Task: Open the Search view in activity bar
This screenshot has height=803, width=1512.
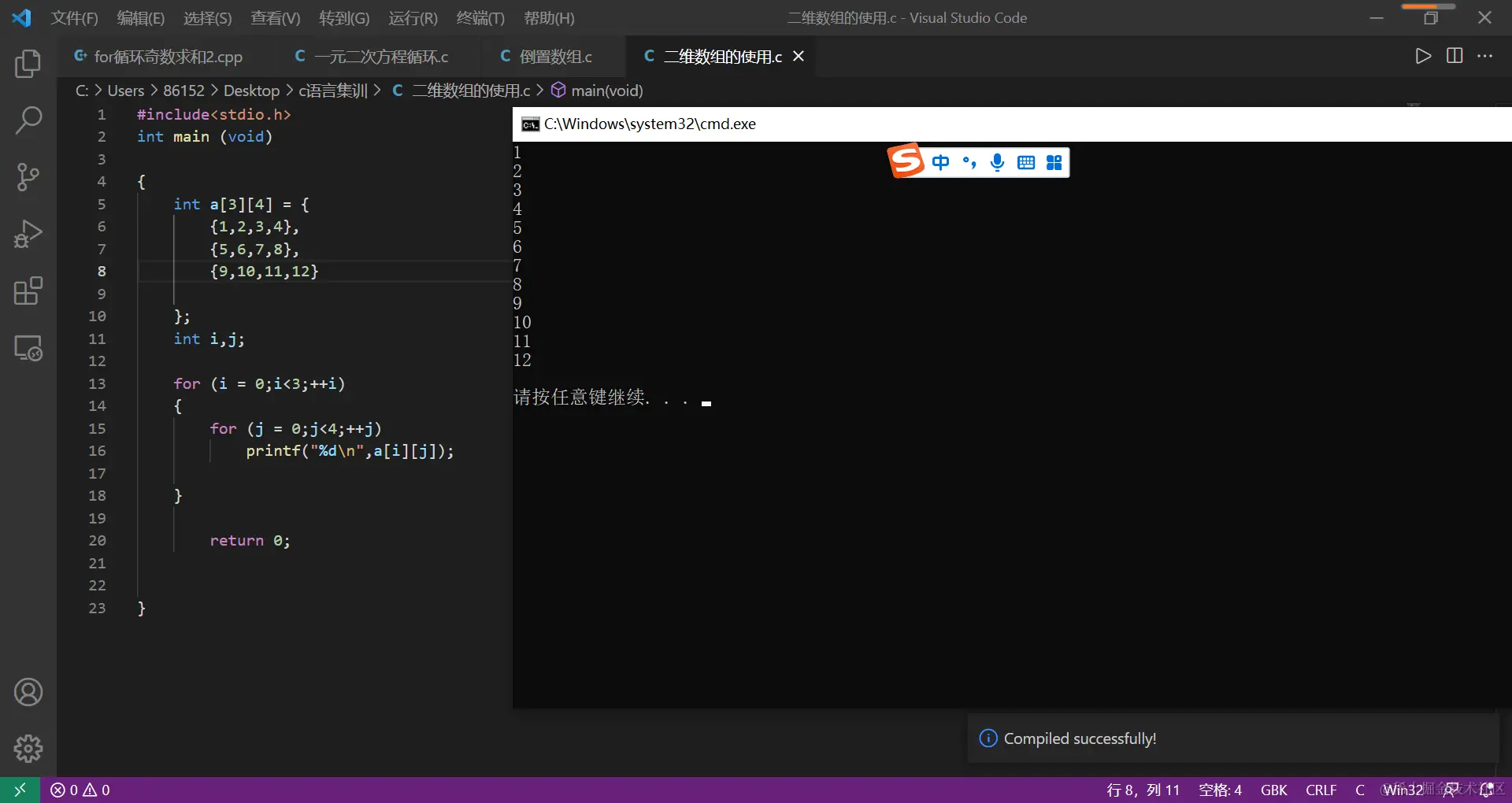Action: click(28, 120)
